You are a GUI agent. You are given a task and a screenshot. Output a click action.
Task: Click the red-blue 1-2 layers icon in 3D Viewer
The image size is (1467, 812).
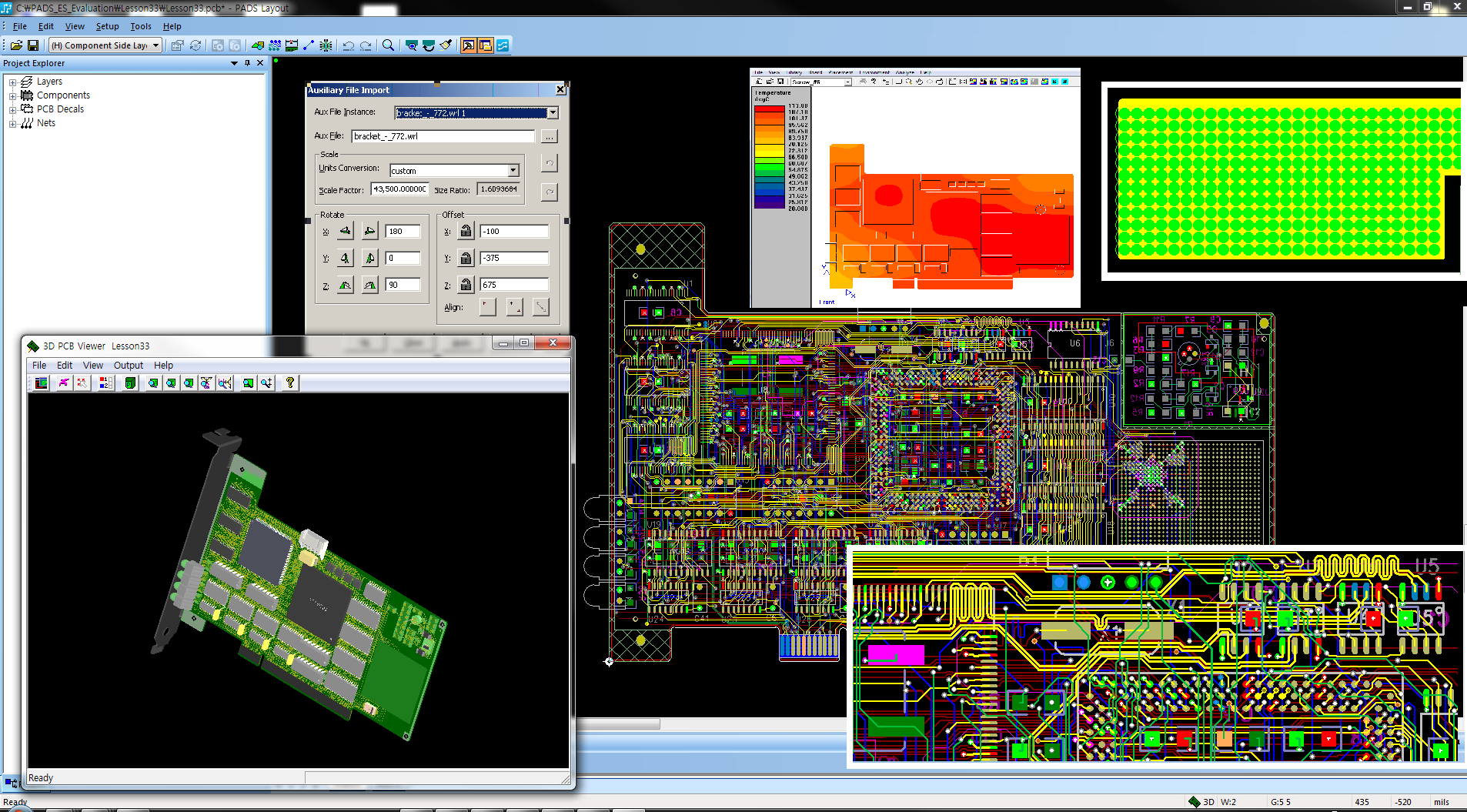(x=105, y=383)
